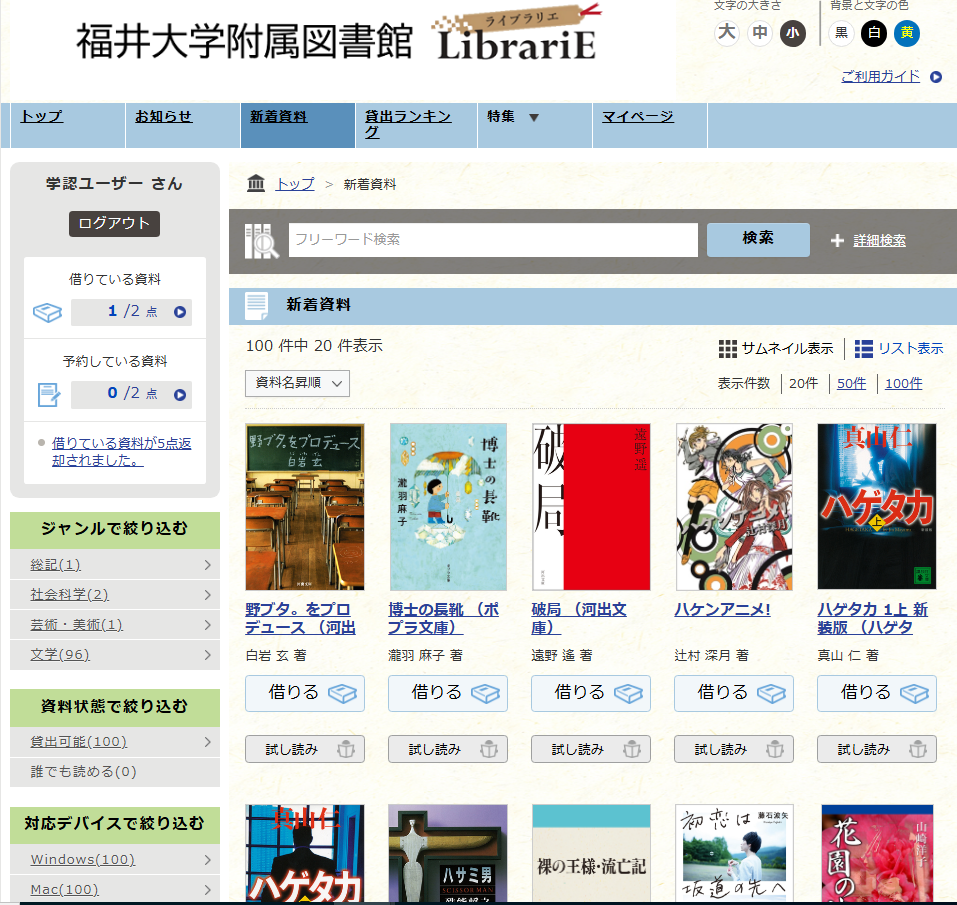
Task: Switch to list view icon
Action: [x=863, y=349]
